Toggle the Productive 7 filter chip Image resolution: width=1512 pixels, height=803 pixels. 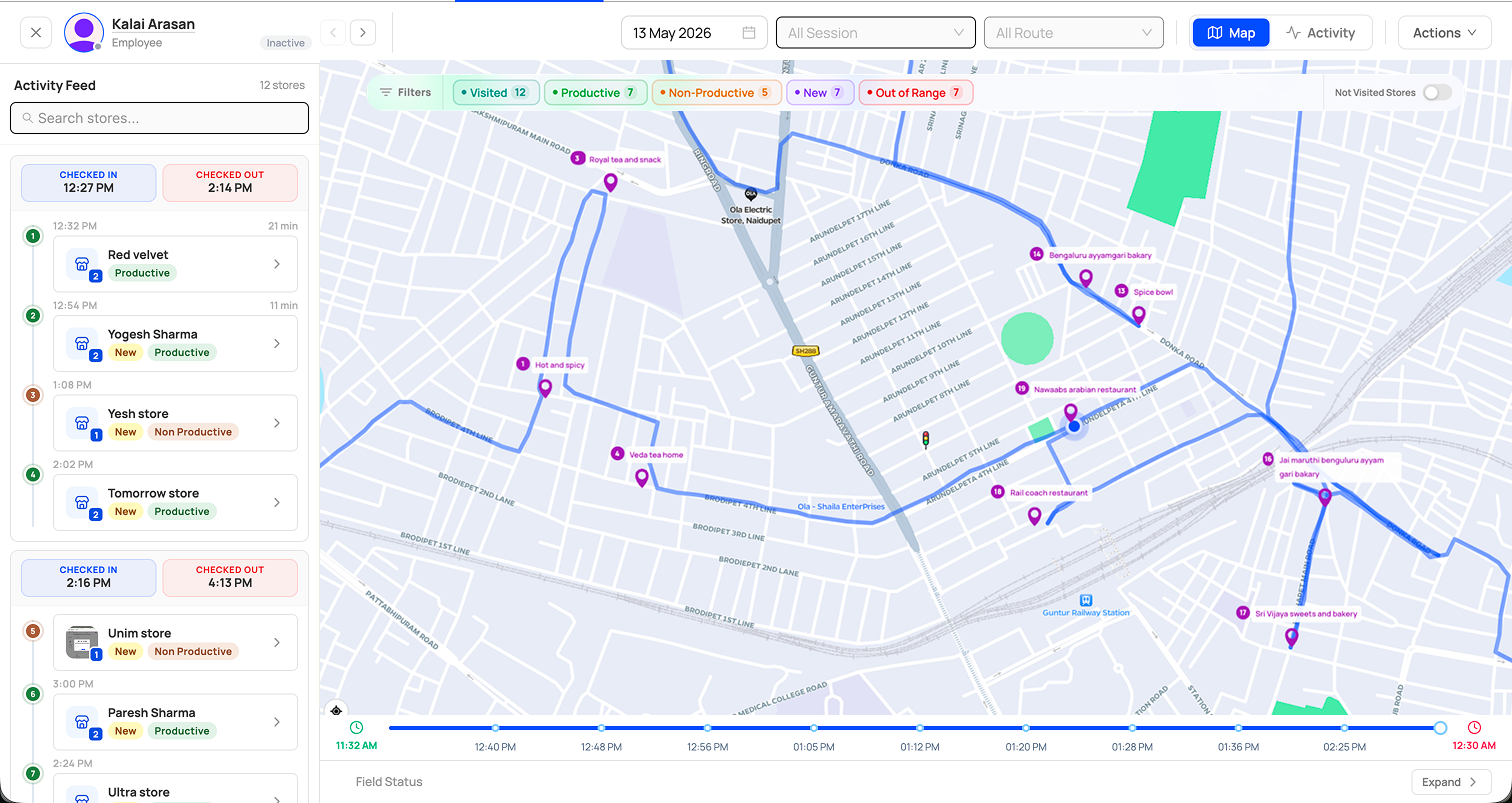596,93
